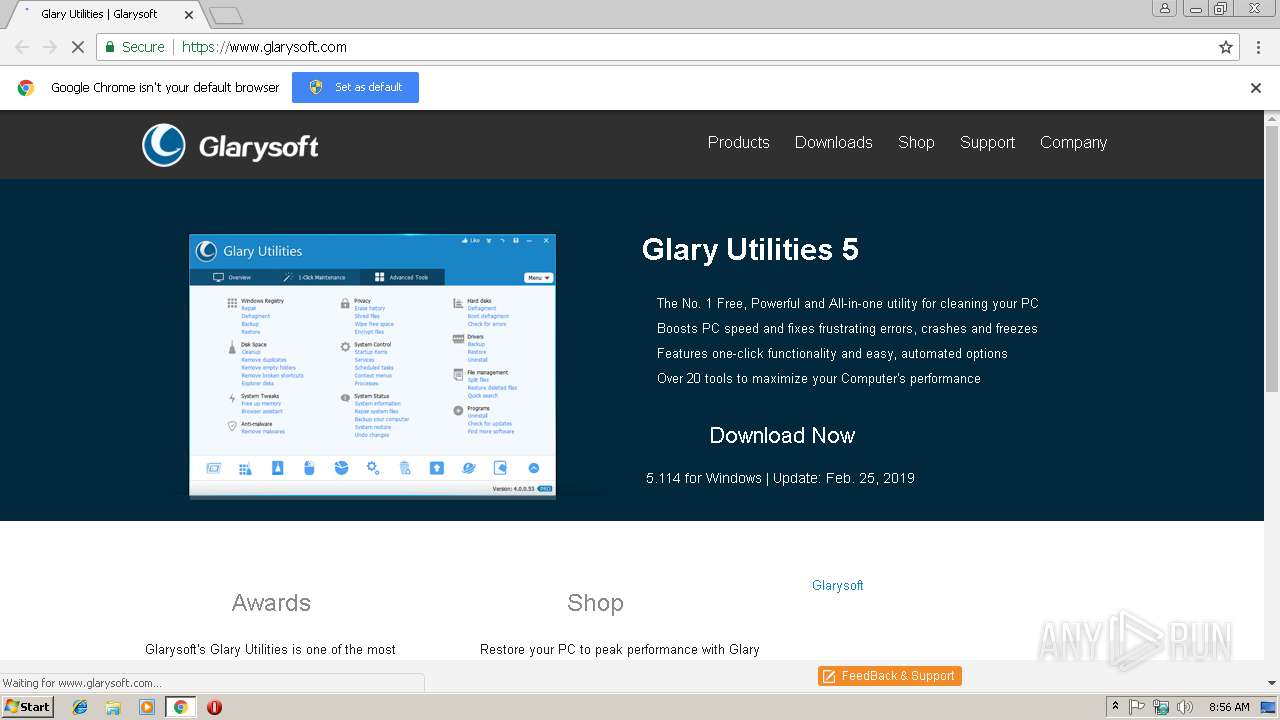Click the Chrome logo in the infobar

26,88
